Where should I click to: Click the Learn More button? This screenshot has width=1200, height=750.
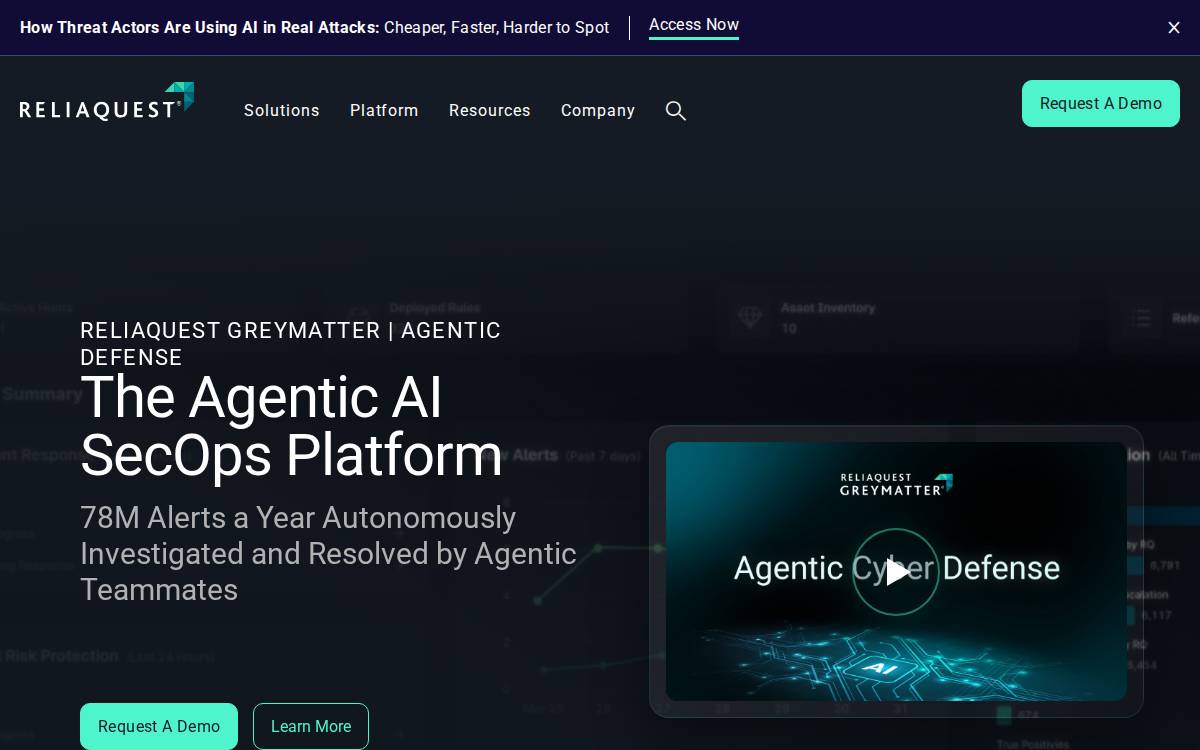311,727
